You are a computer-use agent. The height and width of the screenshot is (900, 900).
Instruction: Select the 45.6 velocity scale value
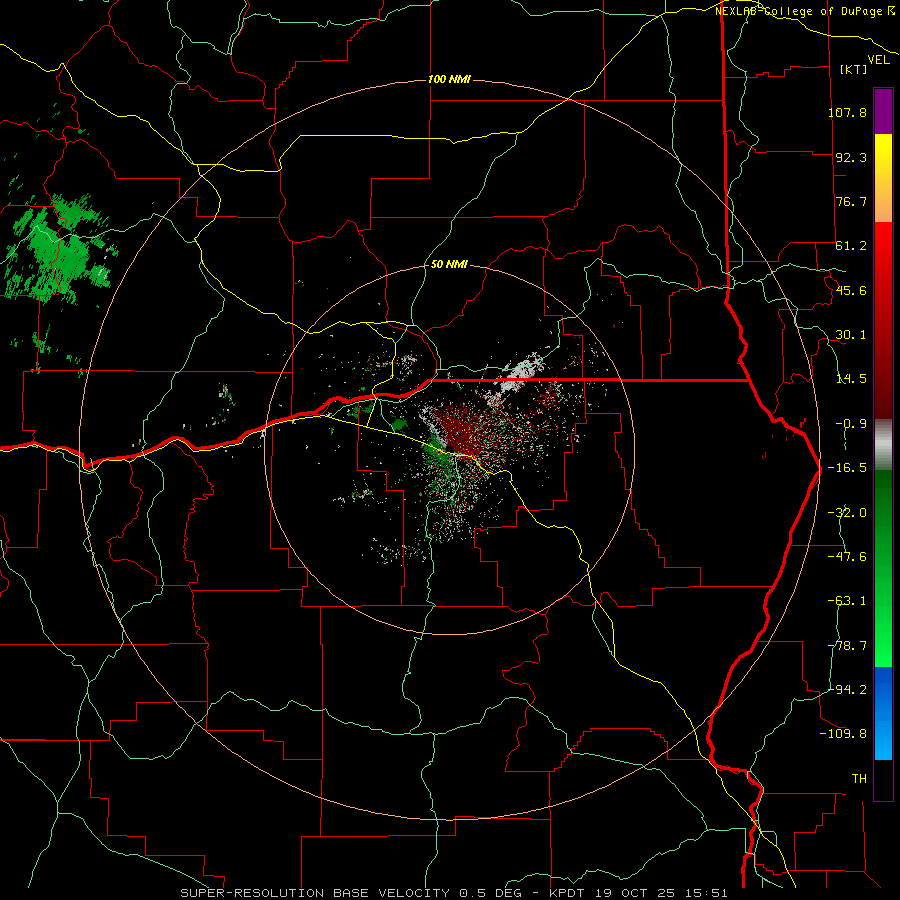pos(851,290)
